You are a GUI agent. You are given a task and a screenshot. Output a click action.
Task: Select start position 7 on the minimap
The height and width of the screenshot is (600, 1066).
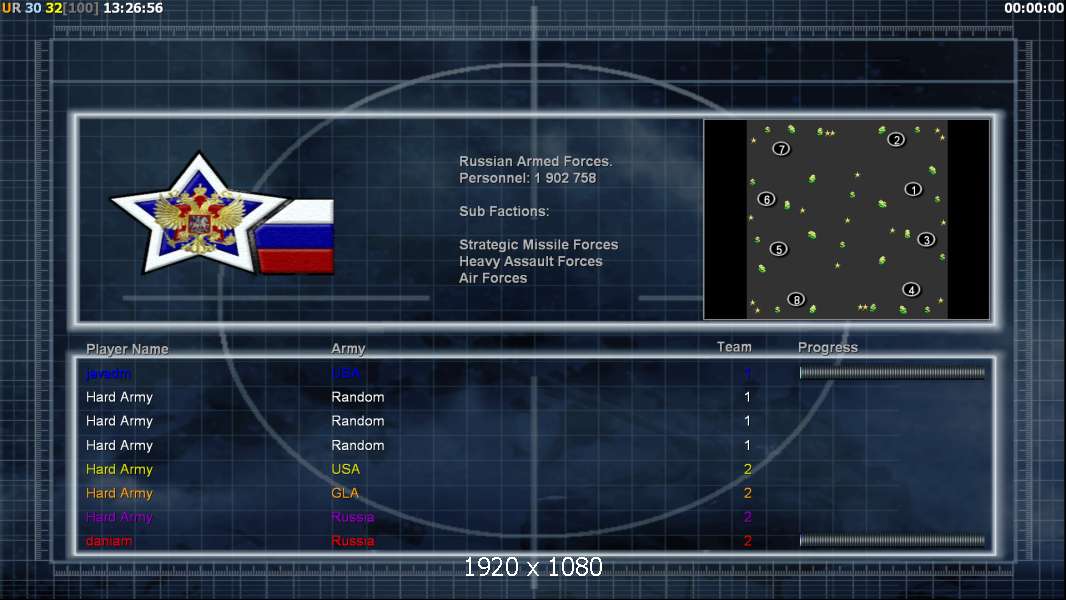point(781,149)
